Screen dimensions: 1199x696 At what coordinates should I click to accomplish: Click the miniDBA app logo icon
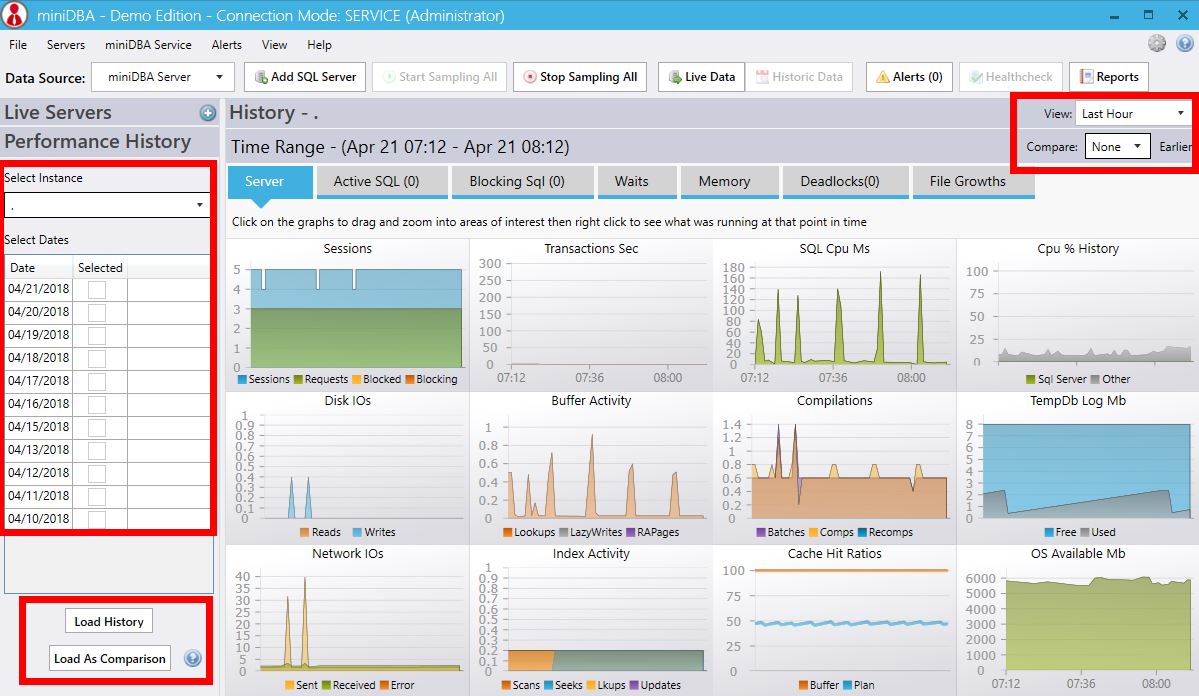click(x=15, y=15)
